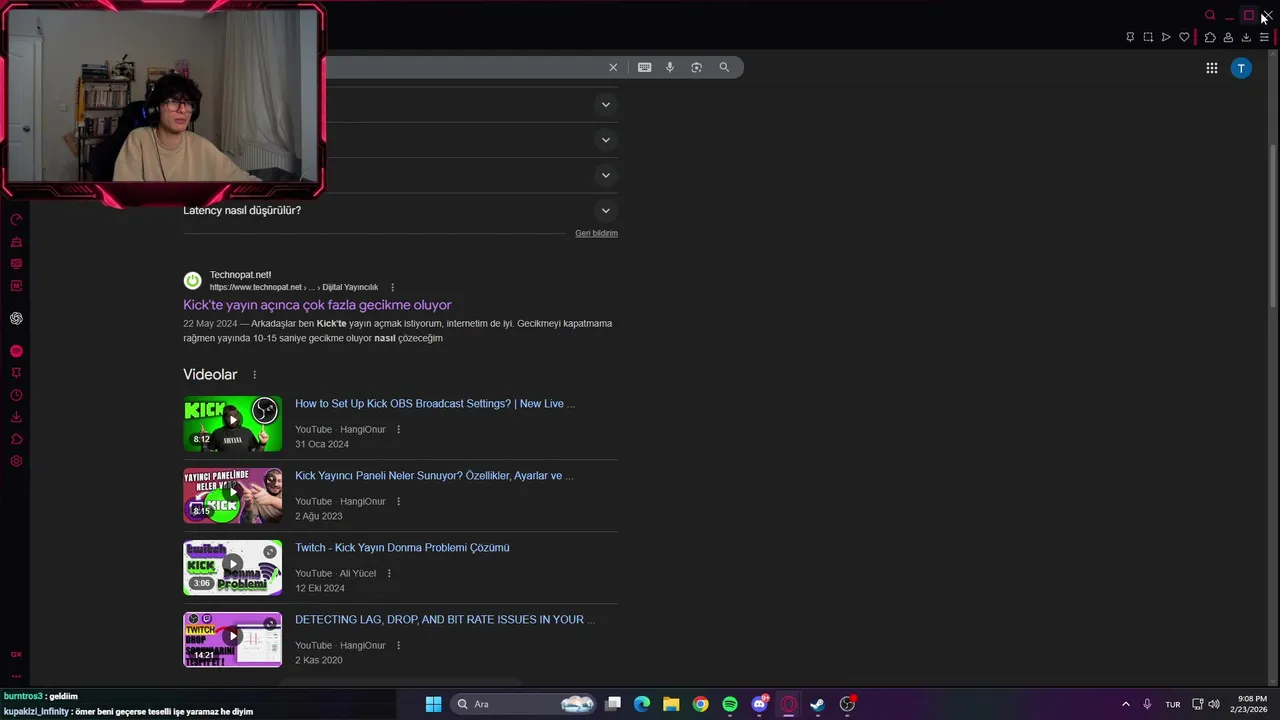Expand 'Latency nasıl düşürülür?' question
Screen dimensions: 1280x720
(400, 210)
